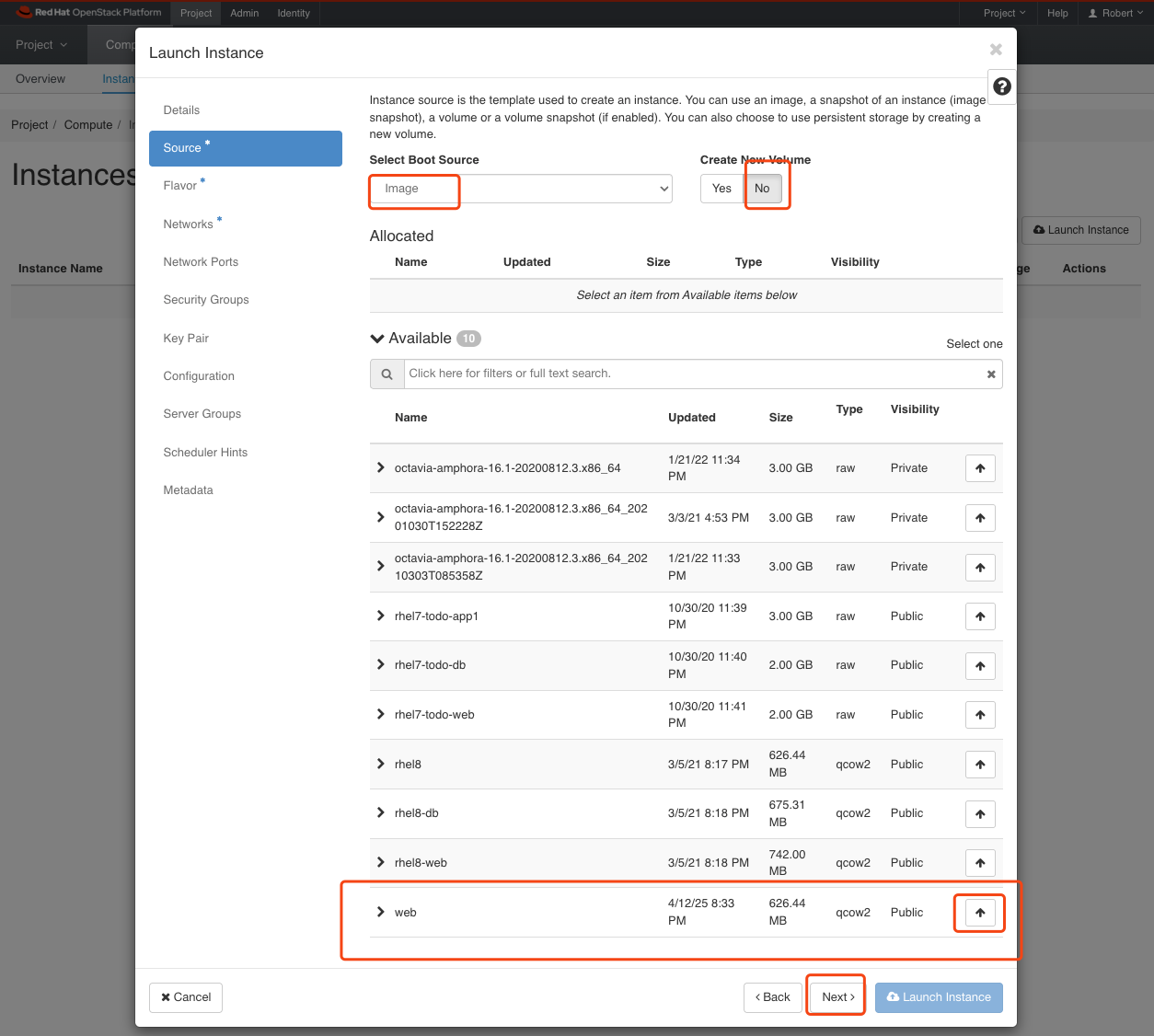This screenshot has width=1154, height=1036.
Task: Allocate the rhel8 image with its arrow button
Action: [980, 765]
